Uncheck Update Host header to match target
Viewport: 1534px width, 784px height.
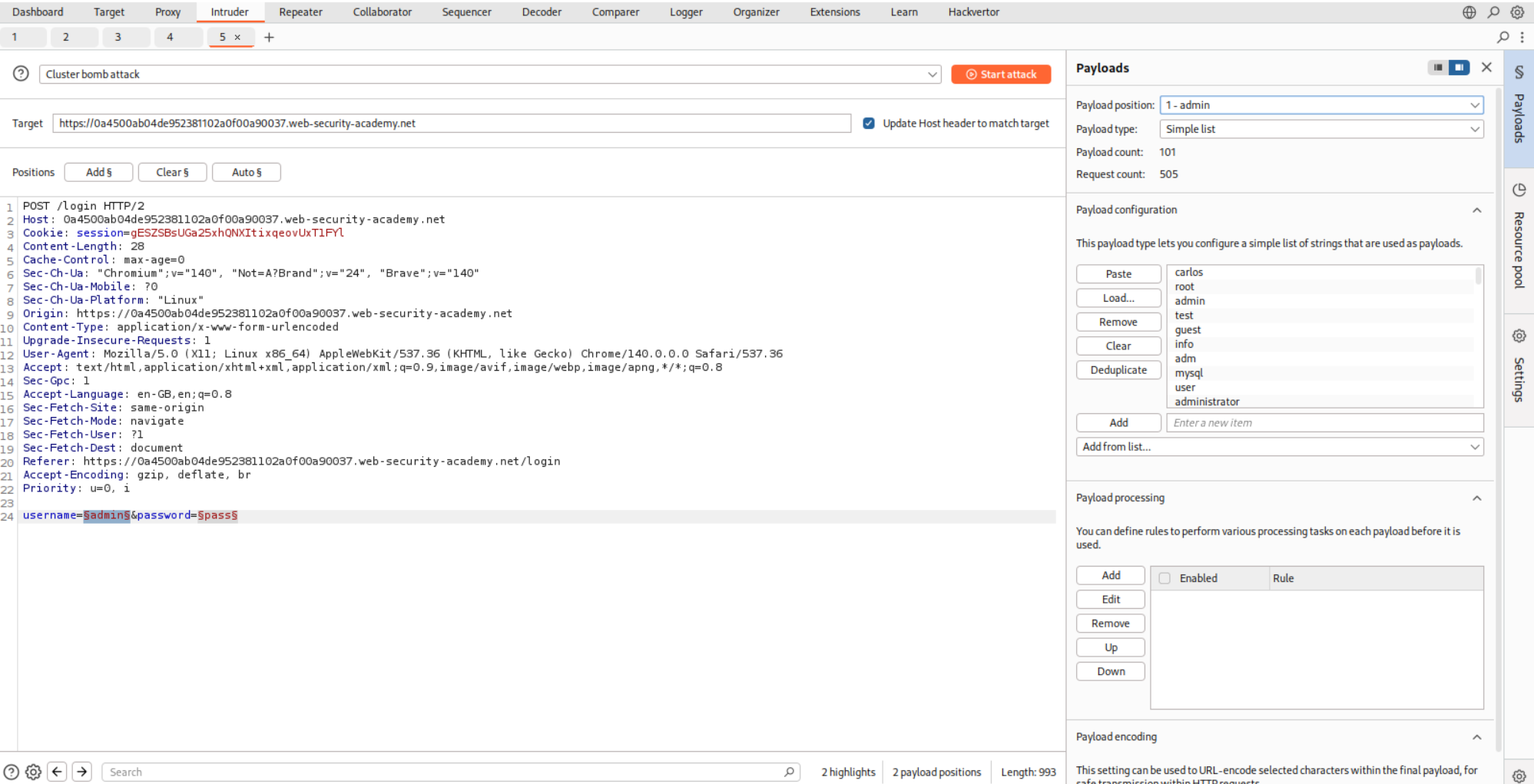[869, 123]
